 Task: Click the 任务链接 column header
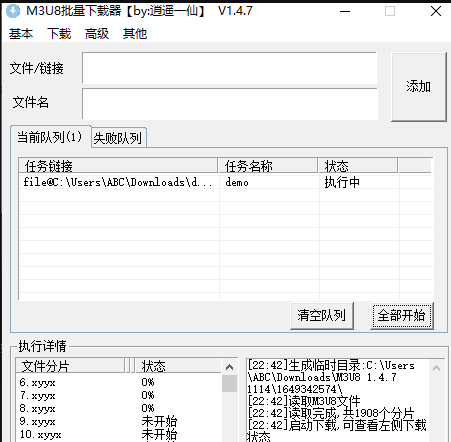(118, 166)
